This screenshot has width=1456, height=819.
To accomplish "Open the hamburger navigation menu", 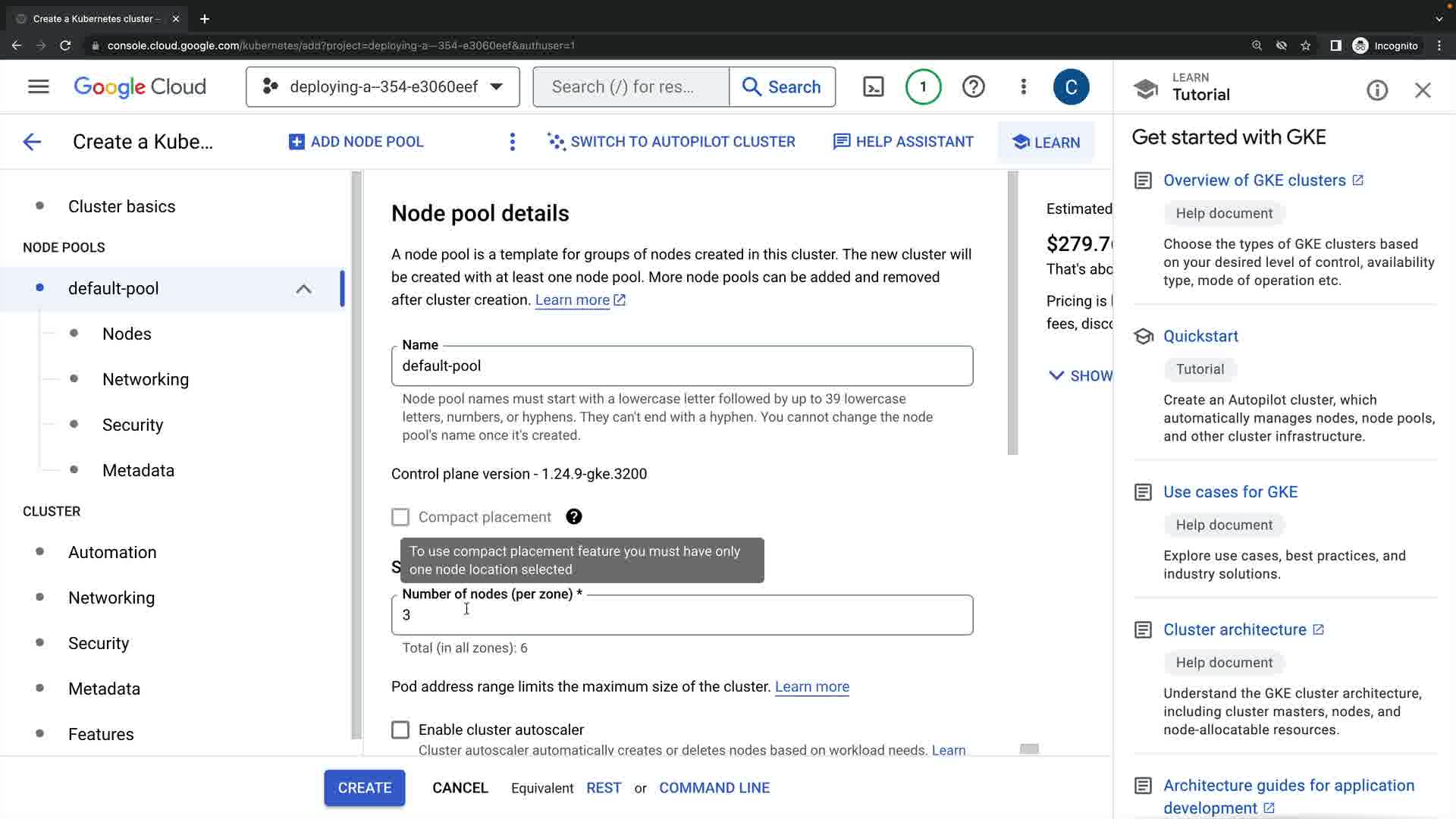I will pos(38,86).
